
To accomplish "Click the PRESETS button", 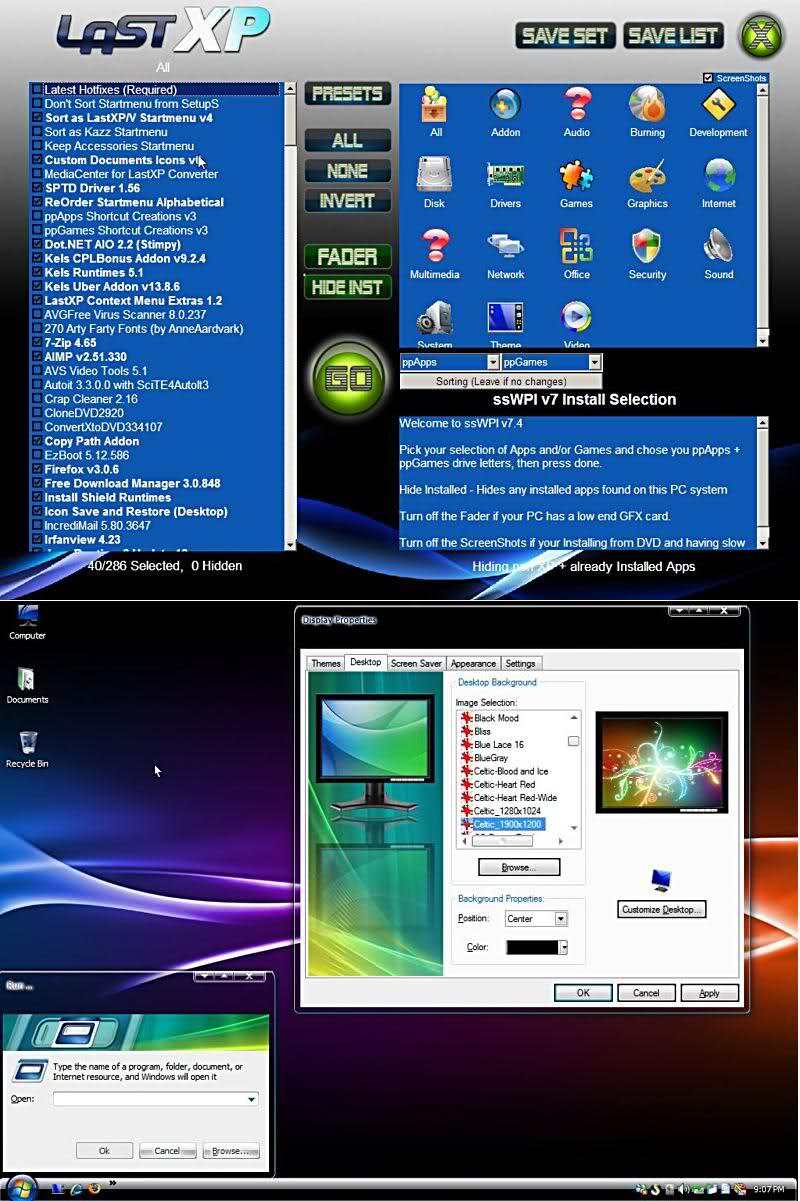I will (x=347, y=93).
